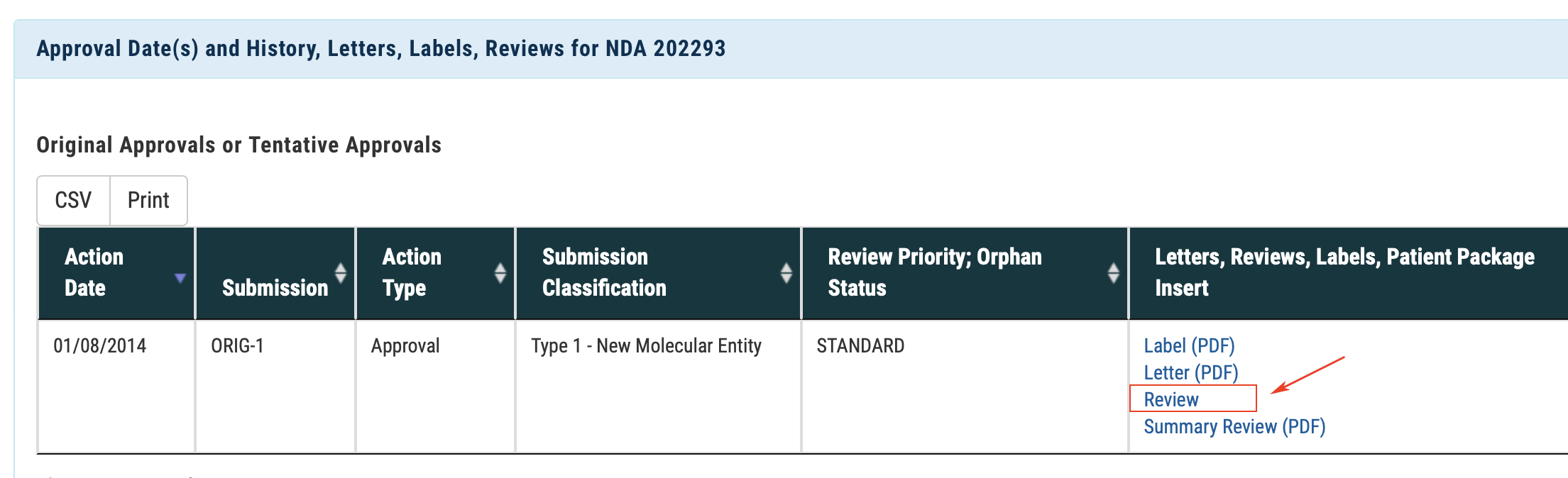This screenshot has width=1568, height=478.
Task: Click the STANDARD review priority cell
Action: click(860, 346)
